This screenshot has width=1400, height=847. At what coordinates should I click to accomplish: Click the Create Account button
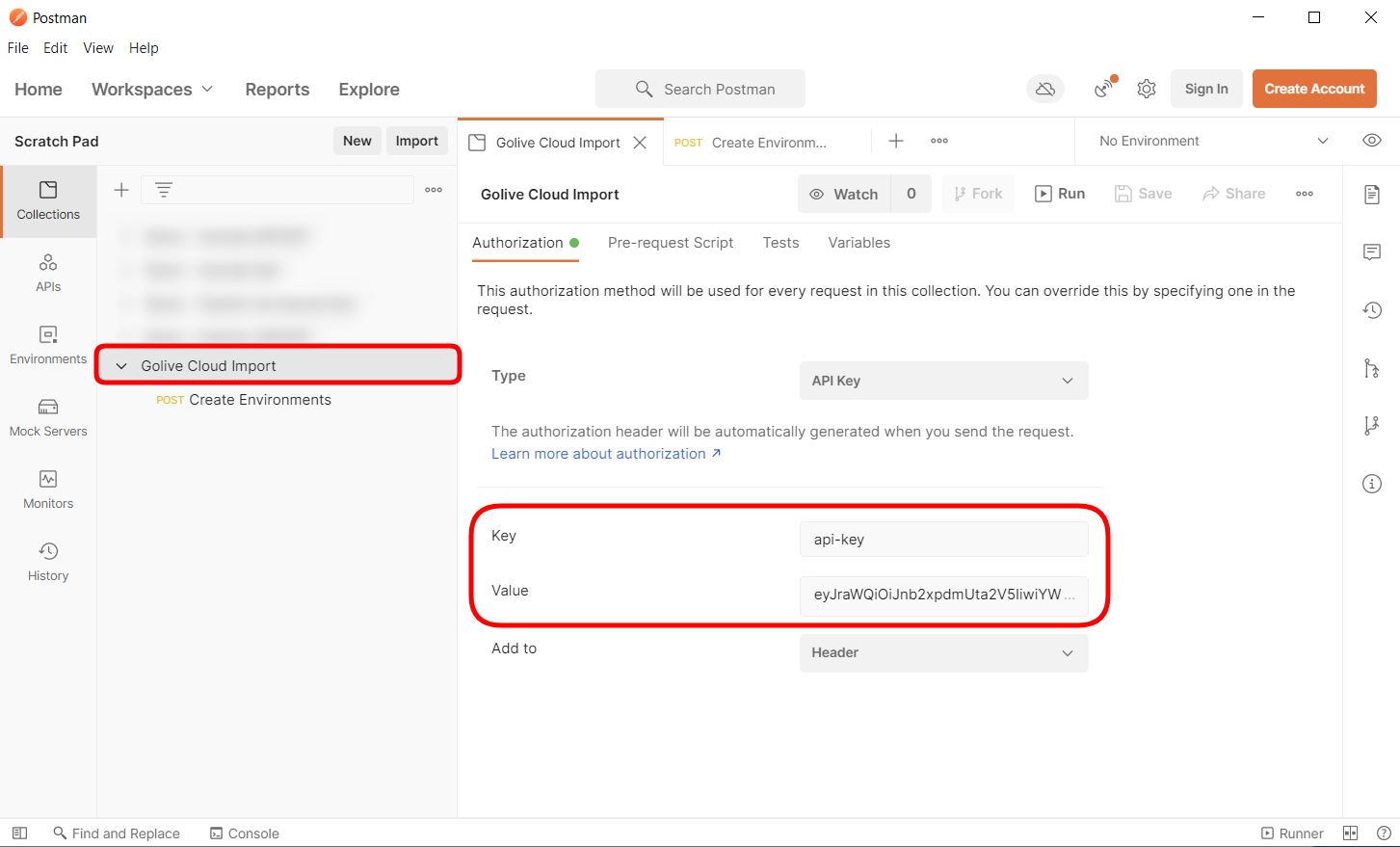(x=1314, y=89)
